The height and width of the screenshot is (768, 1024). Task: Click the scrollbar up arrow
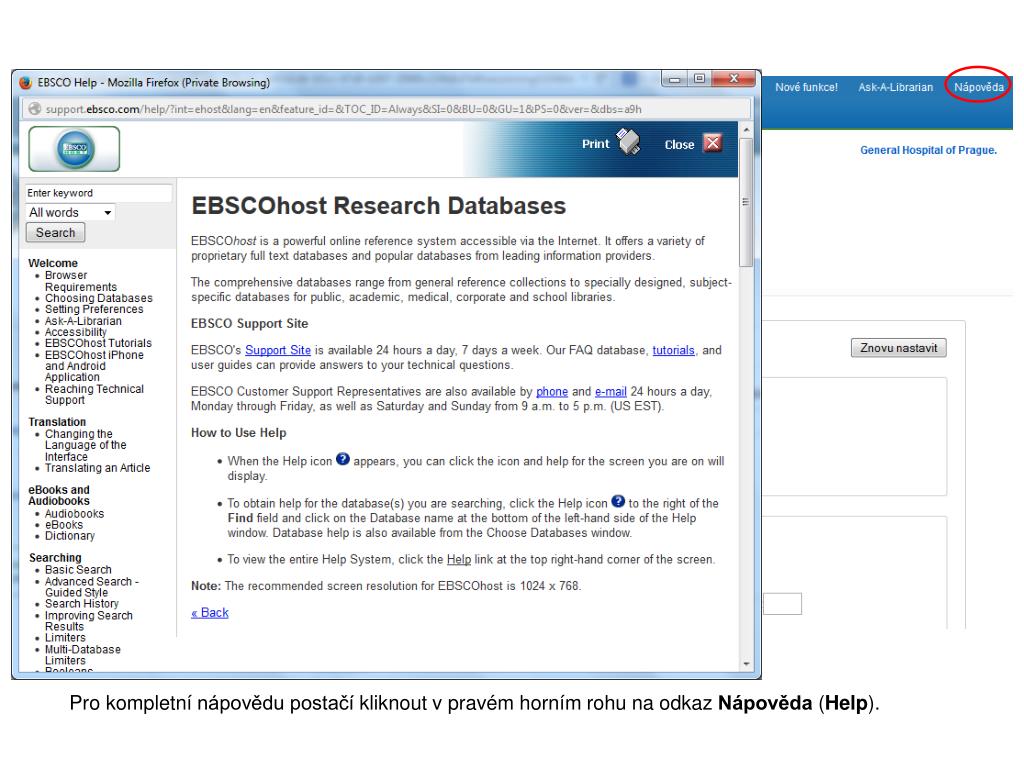746,130
